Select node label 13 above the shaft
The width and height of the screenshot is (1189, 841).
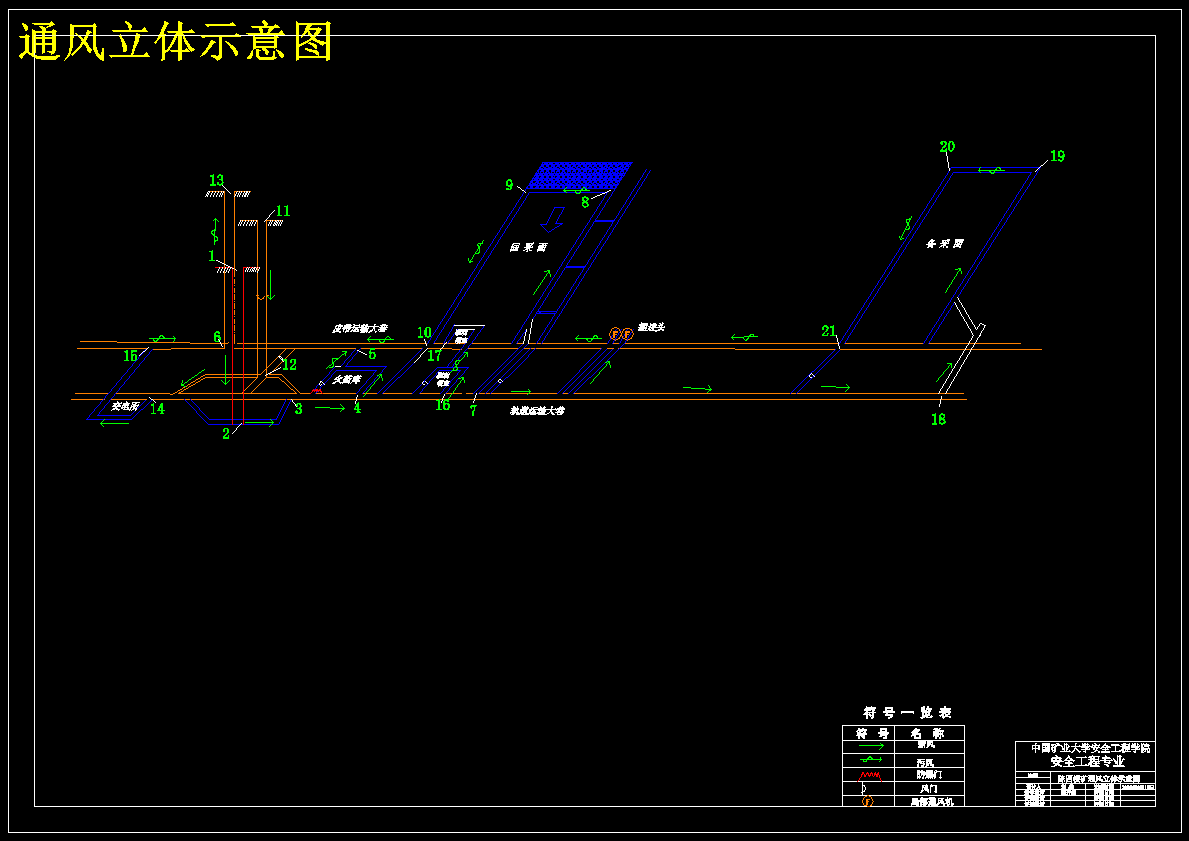point(217,180)
